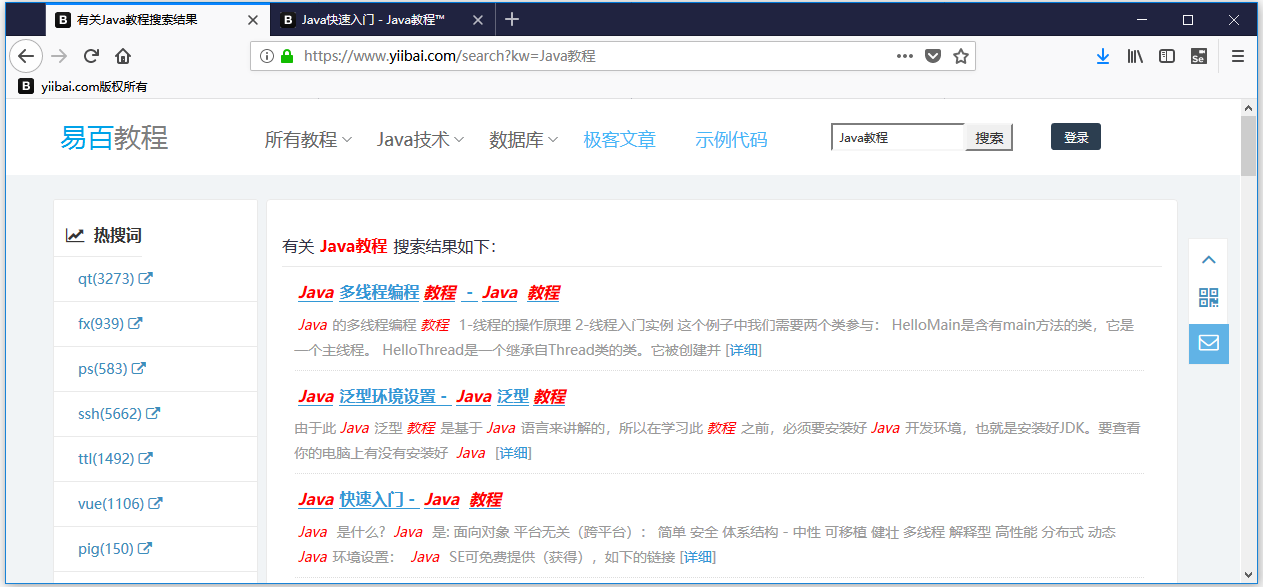The height and width of the screenshot is (587, 1263).
Task: Click the site search box containing Java教程
Action: coord(897,138)
